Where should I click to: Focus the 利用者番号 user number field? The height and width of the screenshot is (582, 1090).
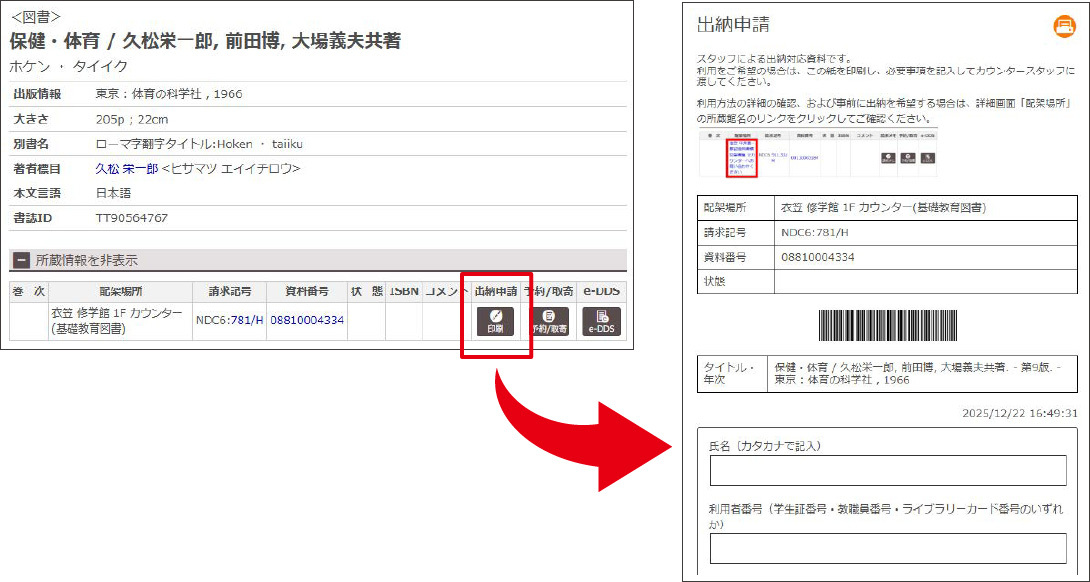(887, 548)
